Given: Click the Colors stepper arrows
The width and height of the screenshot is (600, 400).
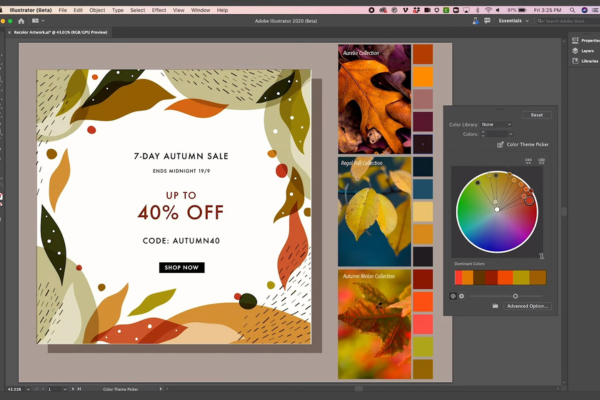Looking at the screenshot, I should coord(483,134).
